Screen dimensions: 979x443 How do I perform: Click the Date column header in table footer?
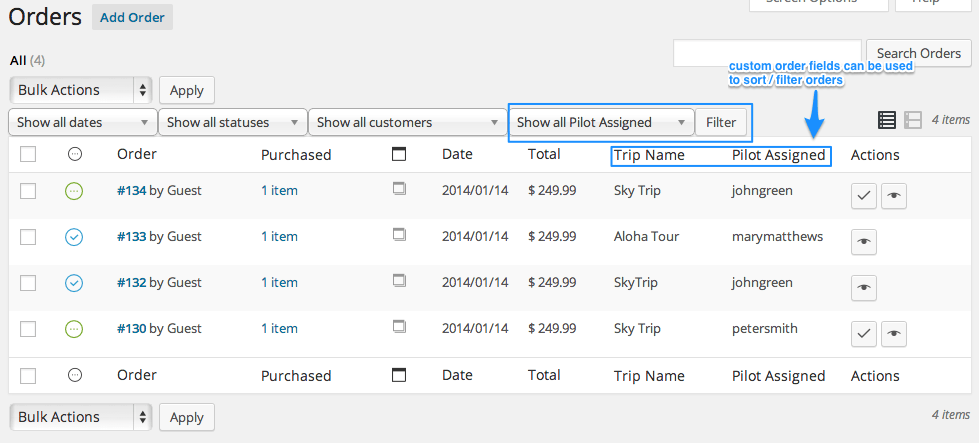457,375
